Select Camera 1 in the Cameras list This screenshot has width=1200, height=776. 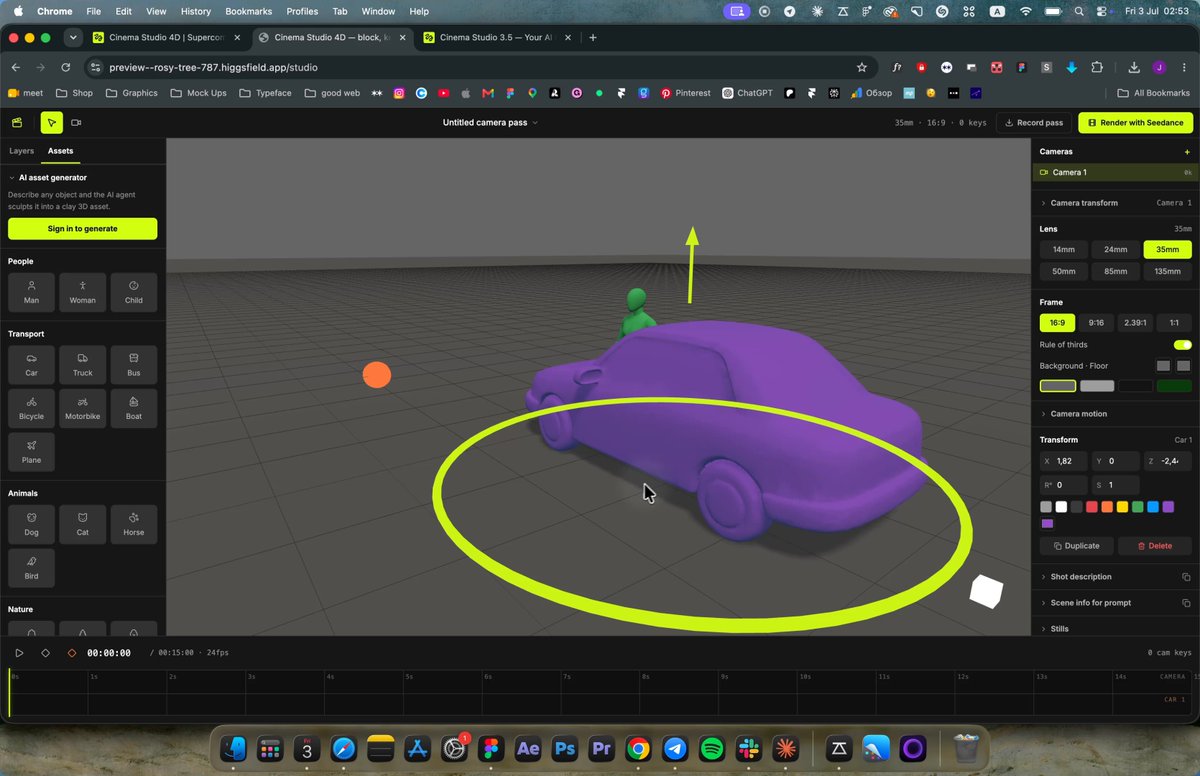click(x=1115, y=173)
